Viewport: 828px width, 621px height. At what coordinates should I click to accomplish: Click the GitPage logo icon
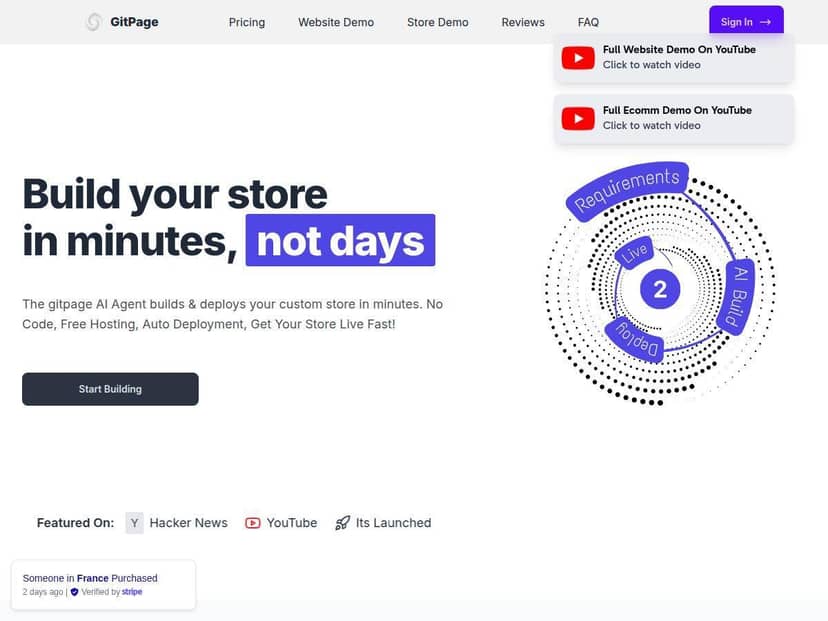tap(93, 21)
